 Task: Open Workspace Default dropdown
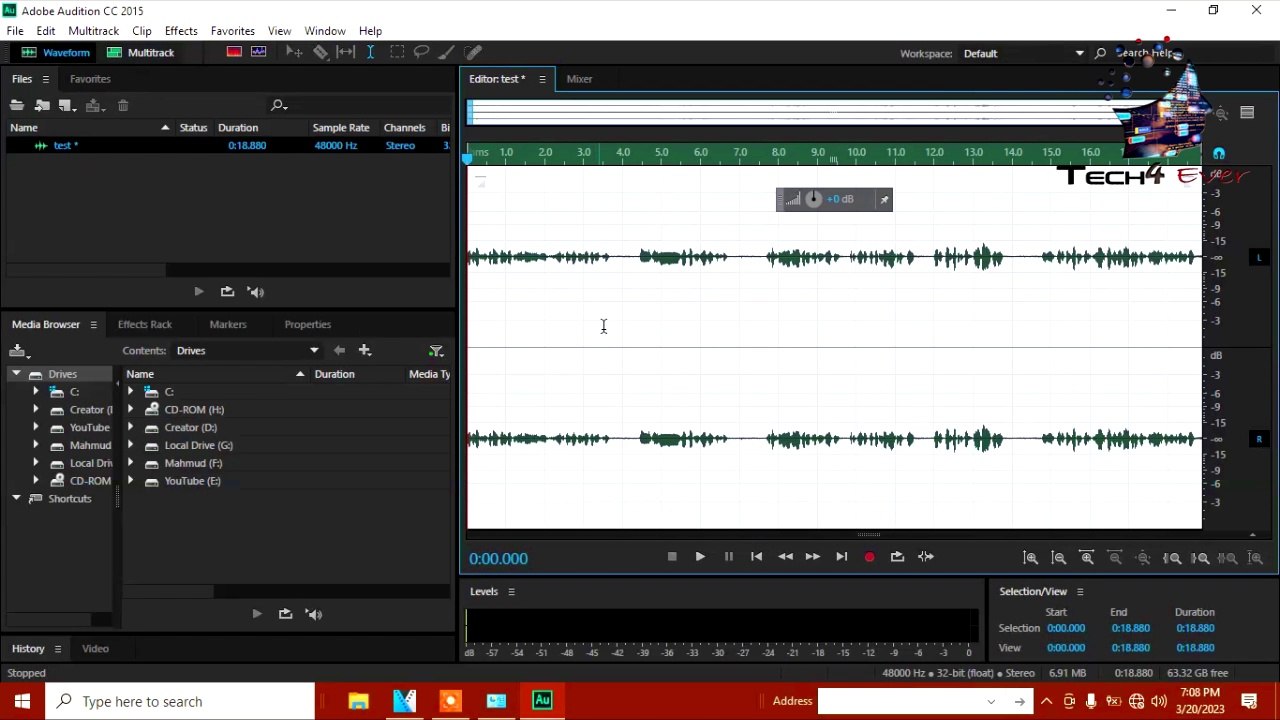pyautogui.click(x=1023, y=53)
